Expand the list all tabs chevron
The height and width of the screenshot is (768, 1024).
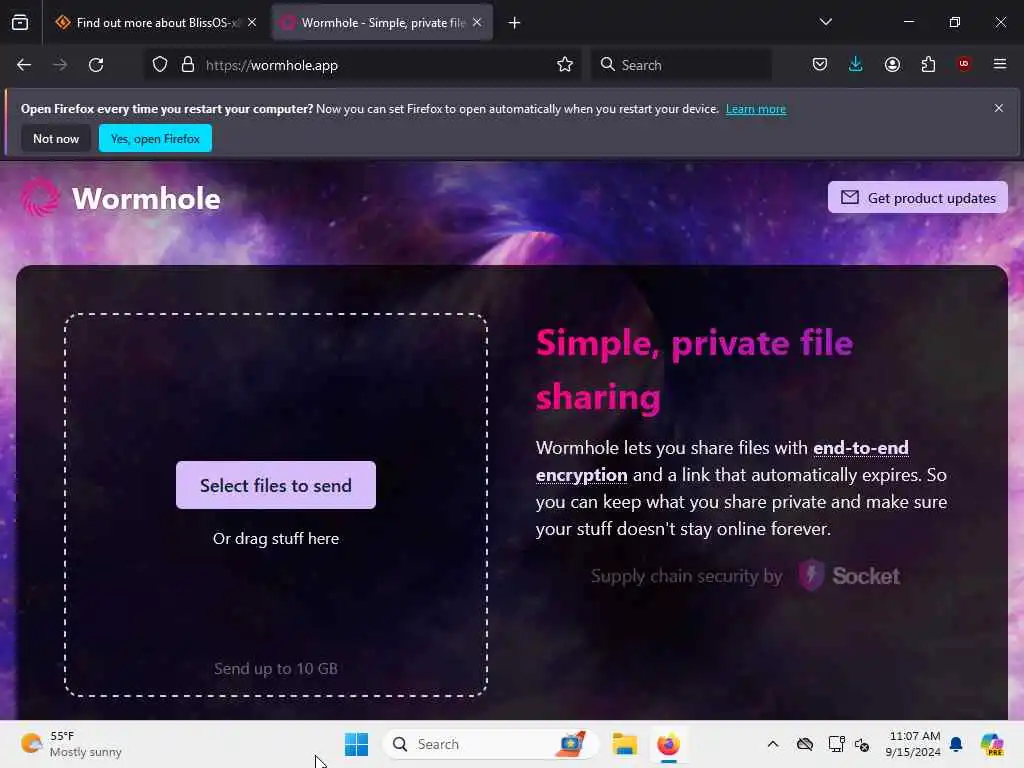(x=825, y=22)
